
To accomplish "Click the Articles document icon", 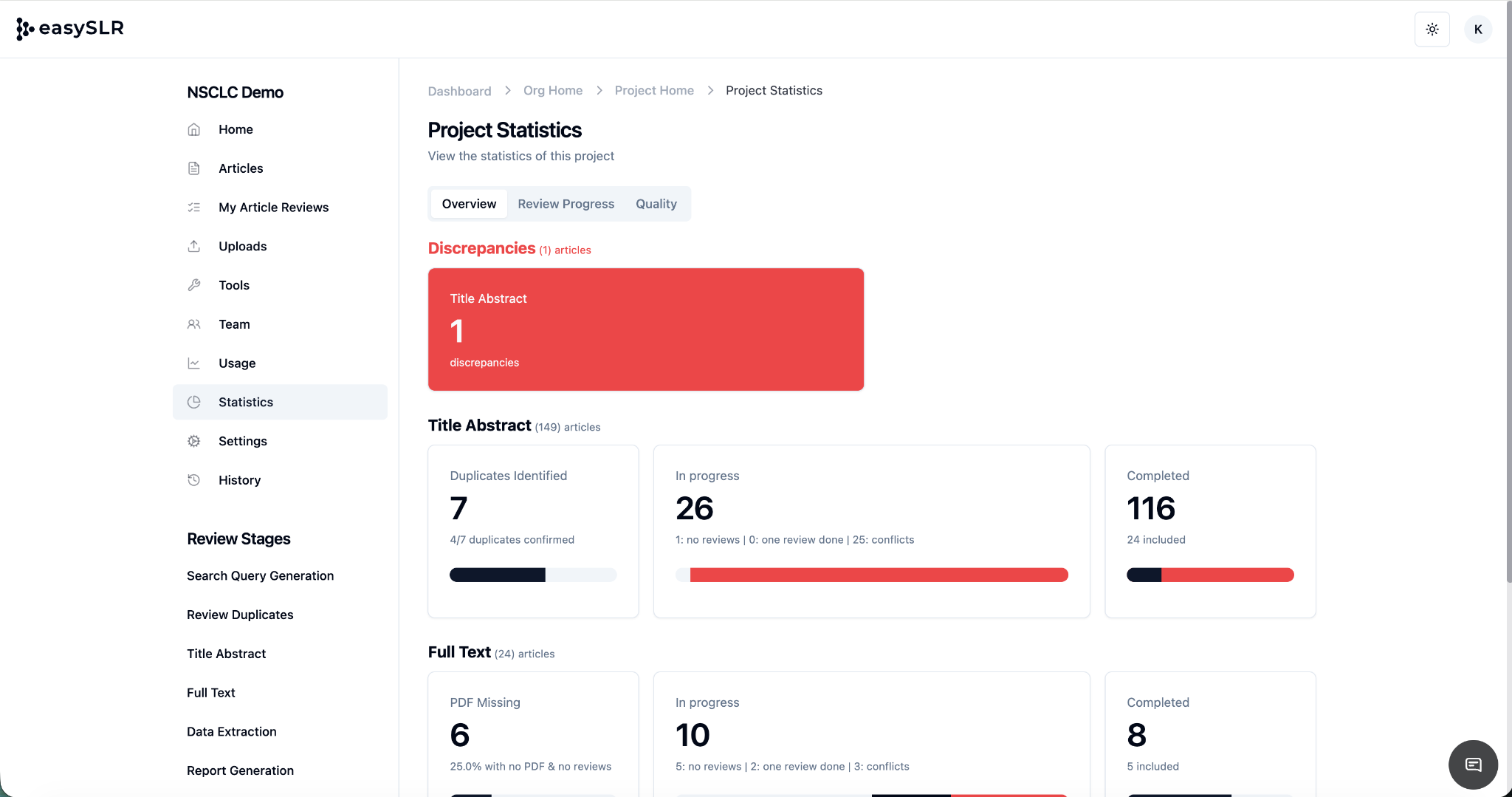I will point(194,168).
